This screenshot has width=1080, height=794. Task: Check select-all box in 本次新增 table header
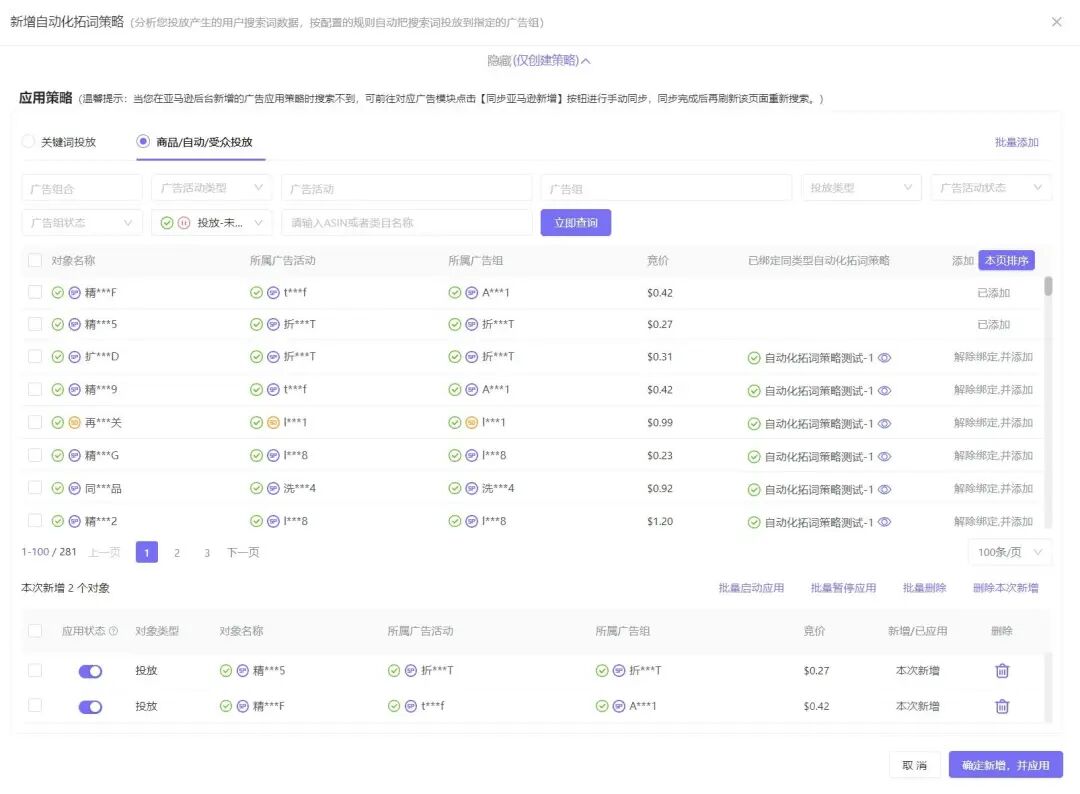coord(35,631)
